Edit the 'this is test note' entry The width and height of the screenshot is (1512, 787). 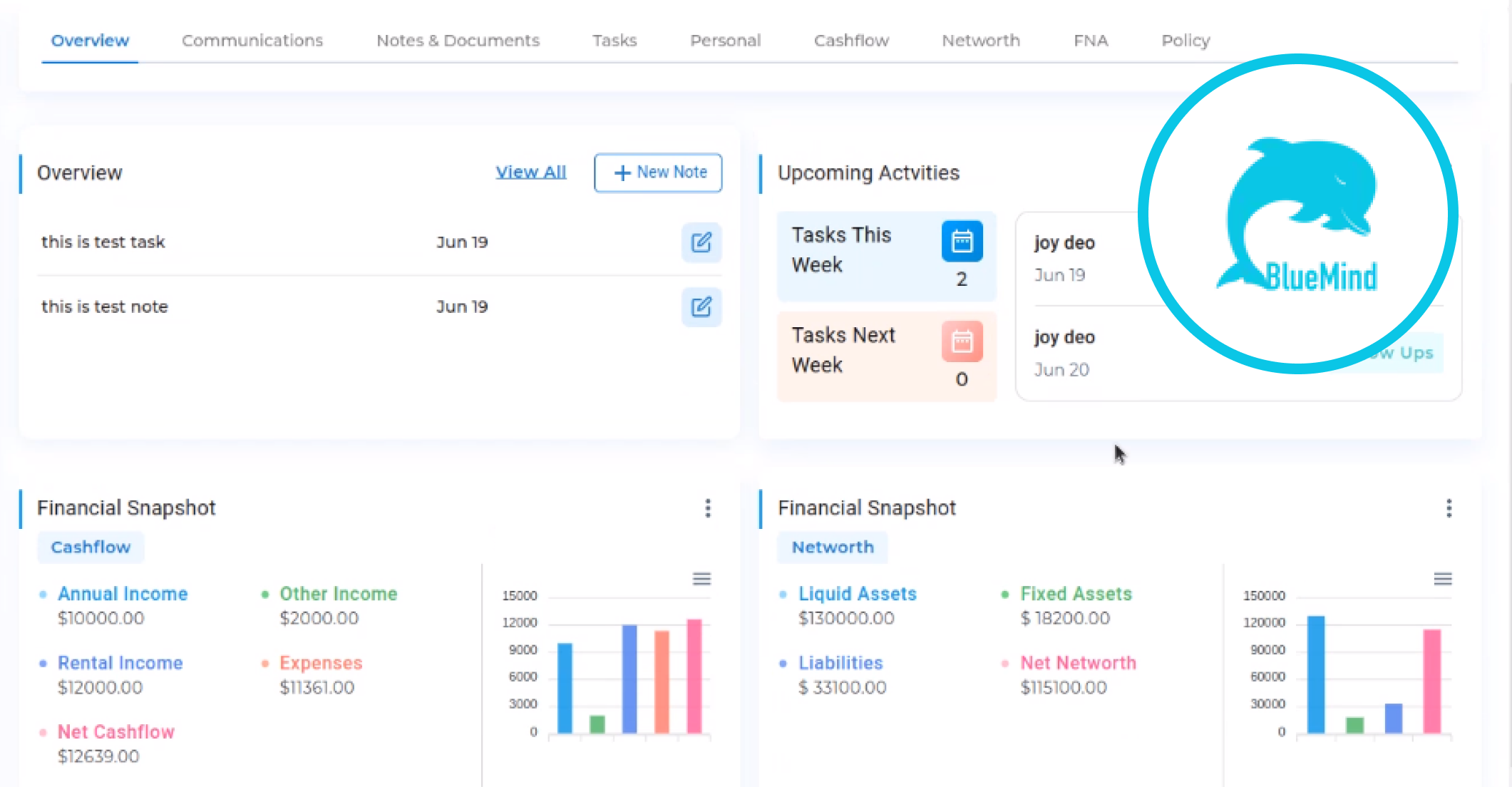pos(701,307)
